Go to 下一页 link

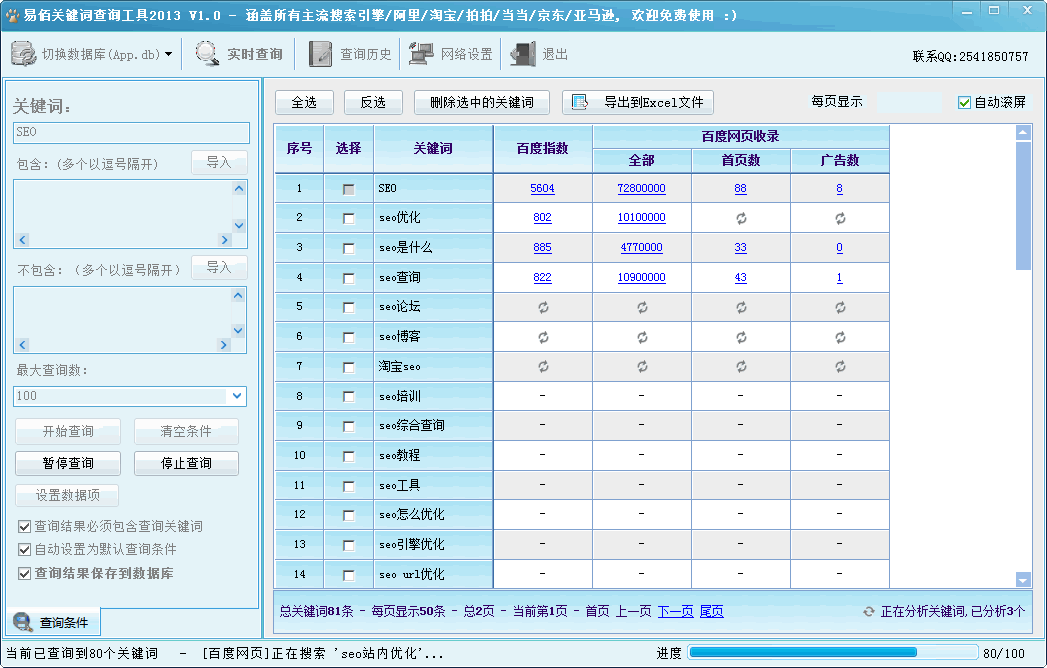pyautogui.click(x=675, y=611)
